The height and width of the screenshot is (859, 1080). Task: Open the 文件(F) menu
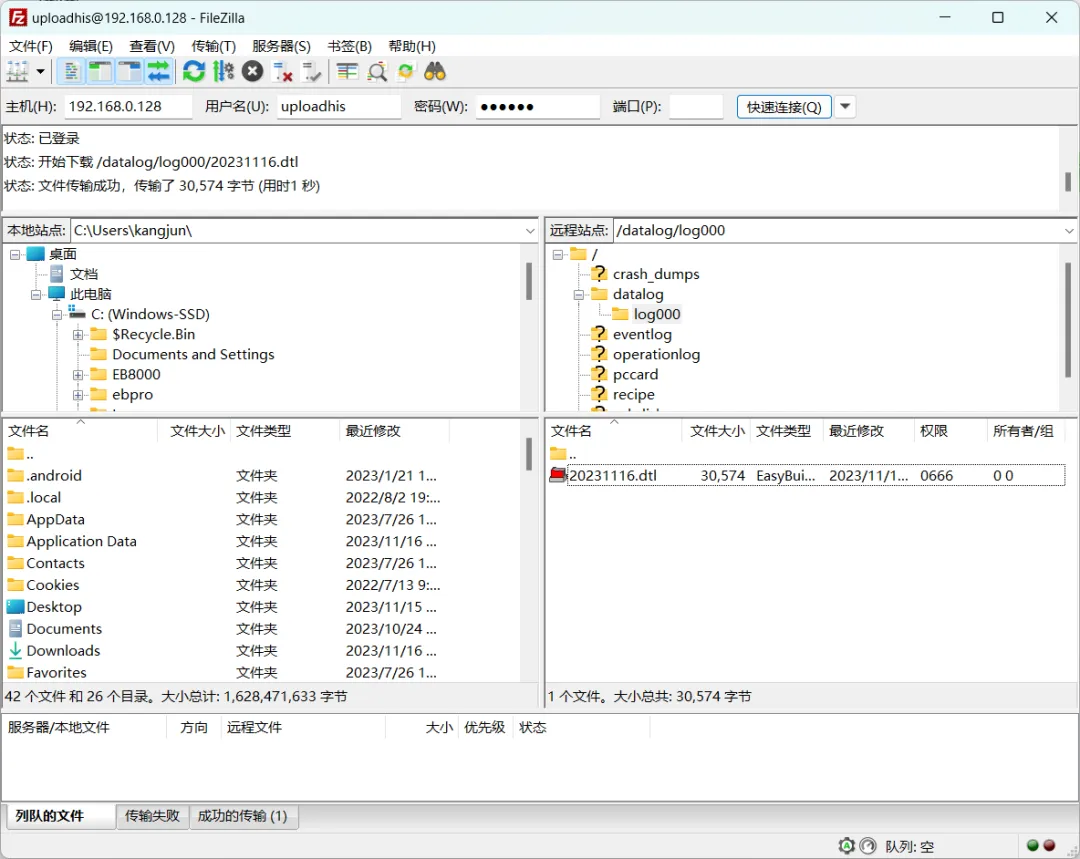(30, 46)
